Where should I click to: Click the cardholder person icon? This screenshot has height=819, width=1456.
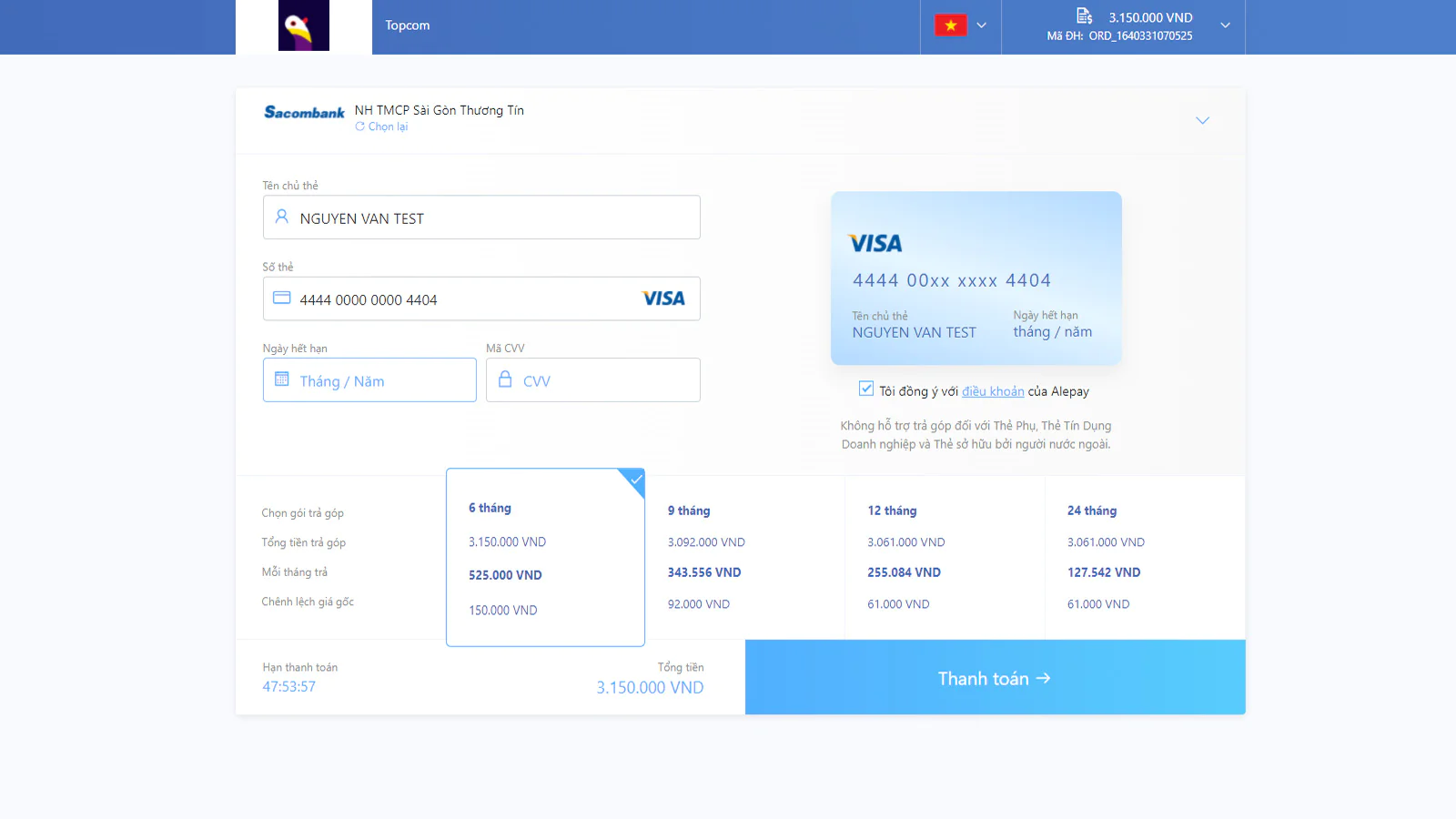(x=282, y=217)
